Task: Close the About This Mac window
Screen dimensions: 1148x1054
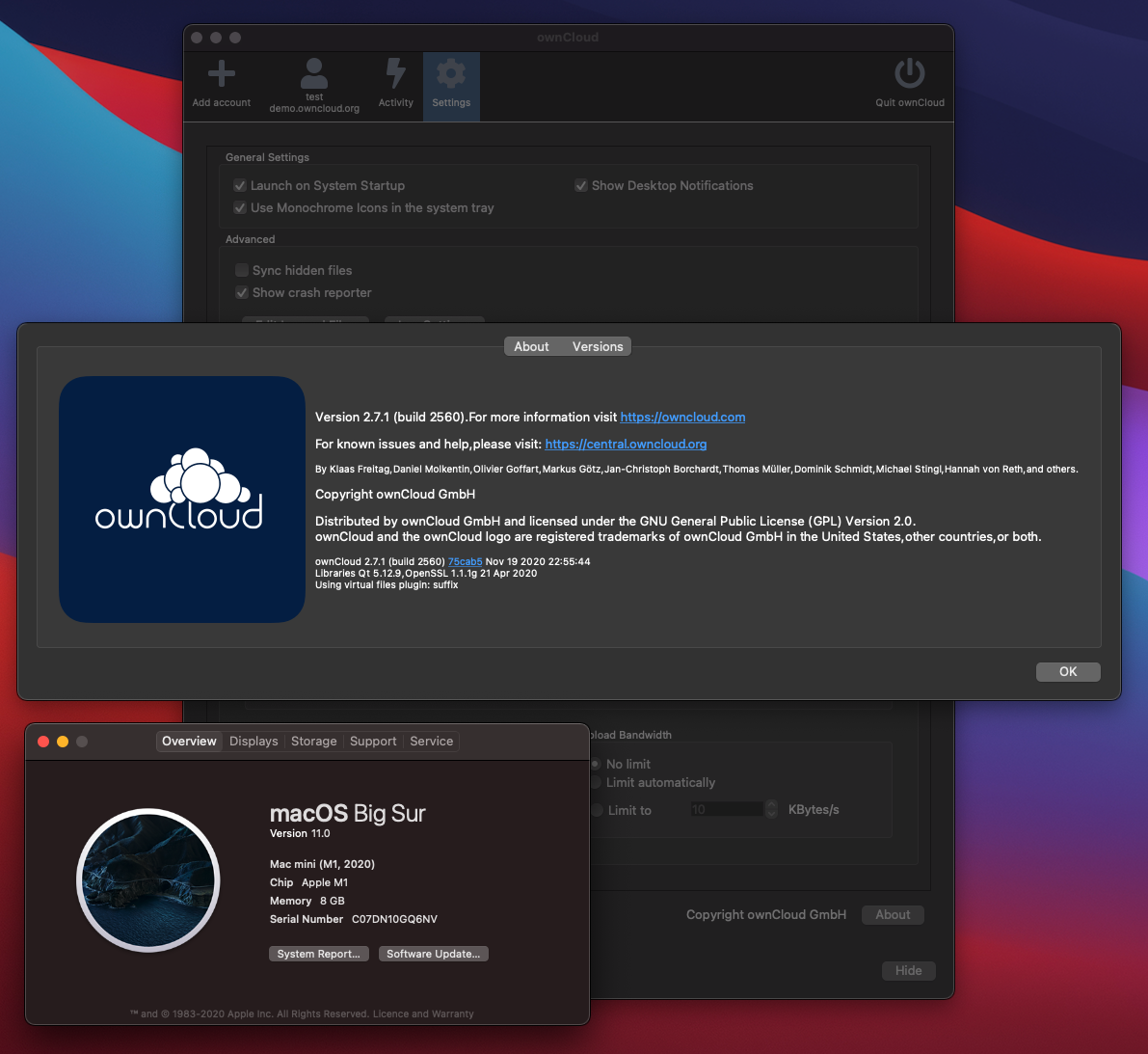Action: 43,742
